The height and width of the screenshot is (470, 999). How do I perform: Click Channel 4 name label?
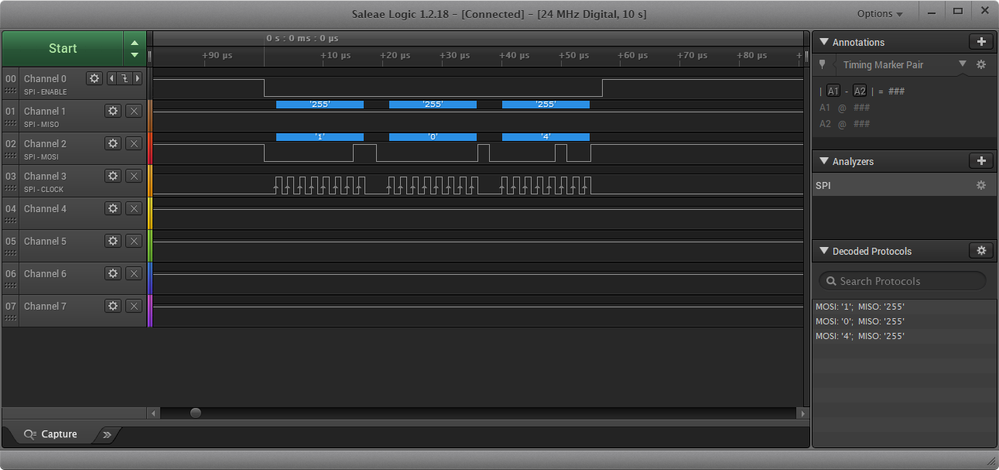tap(45, 208)
